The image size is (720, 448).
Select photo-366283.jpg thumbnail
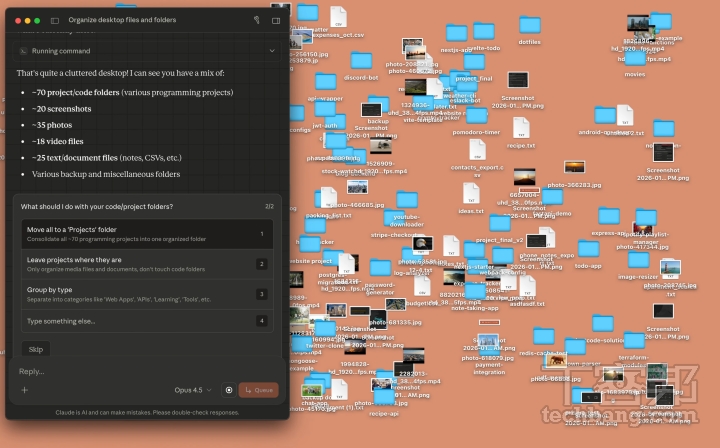(x=574, y=167)
